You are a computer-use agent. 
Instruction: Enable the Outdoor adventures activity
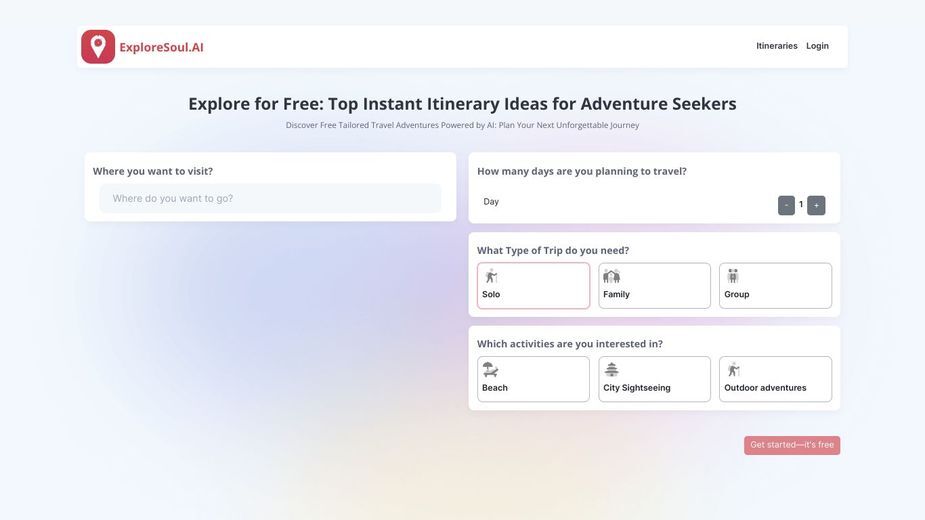coord(775,379)
